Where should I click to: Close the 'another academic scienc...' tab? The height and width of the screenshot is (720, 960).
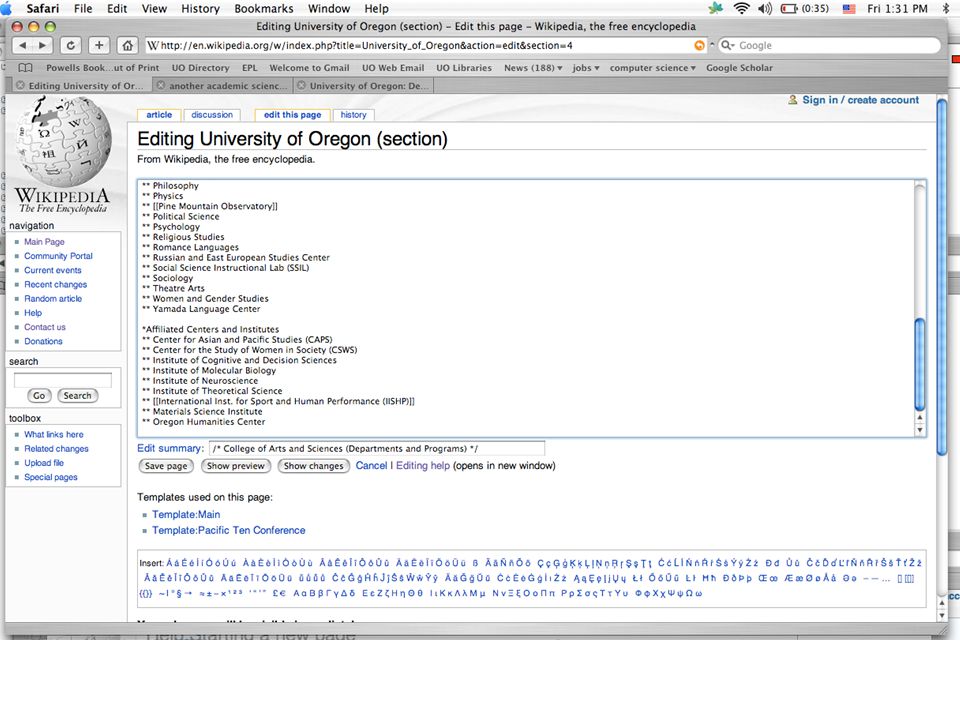click(x=160, y=86)
